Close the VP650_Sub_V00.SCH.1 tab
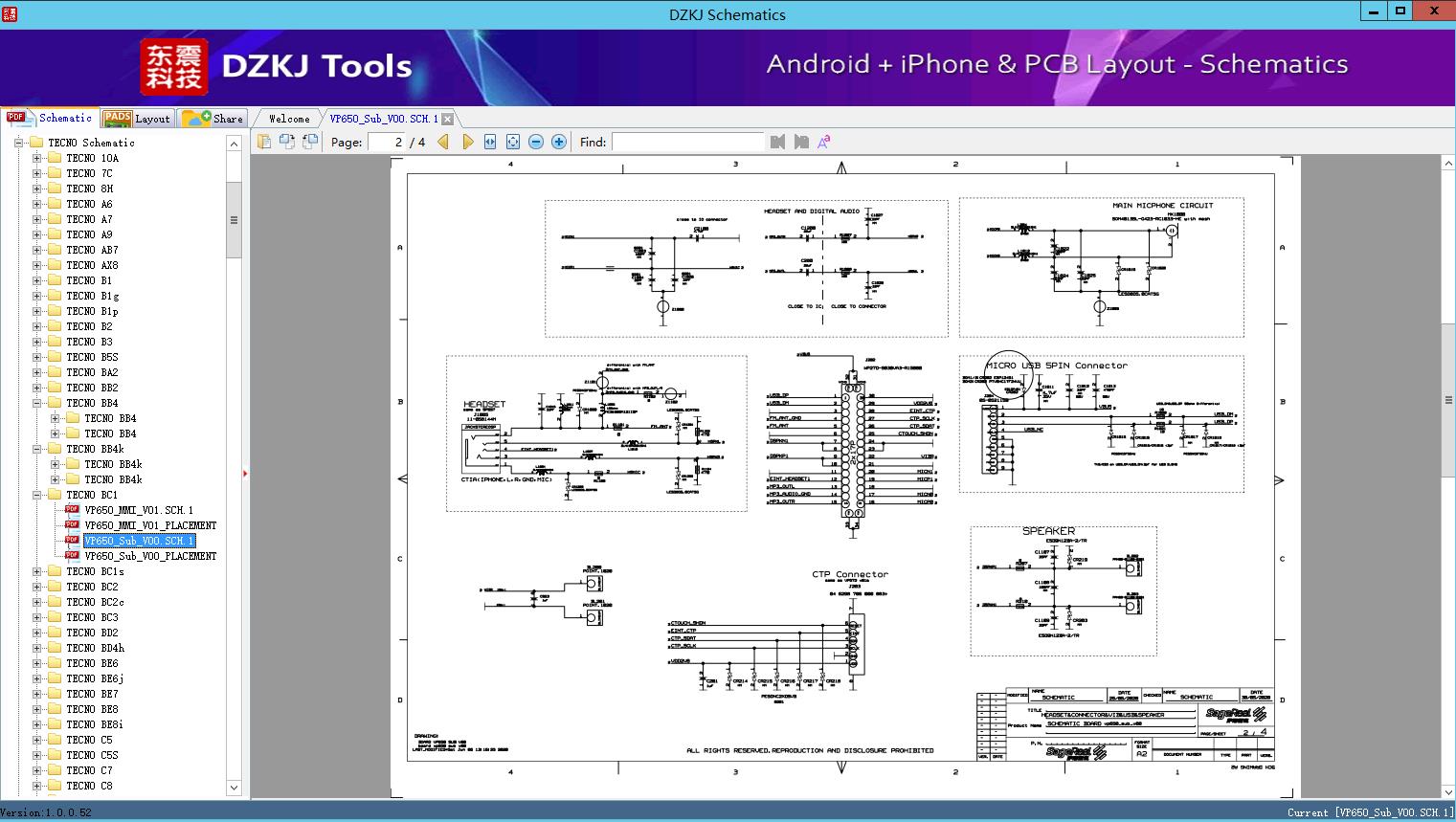The width and height of the screenshot is (1456, 822). [x=447, y=119]
